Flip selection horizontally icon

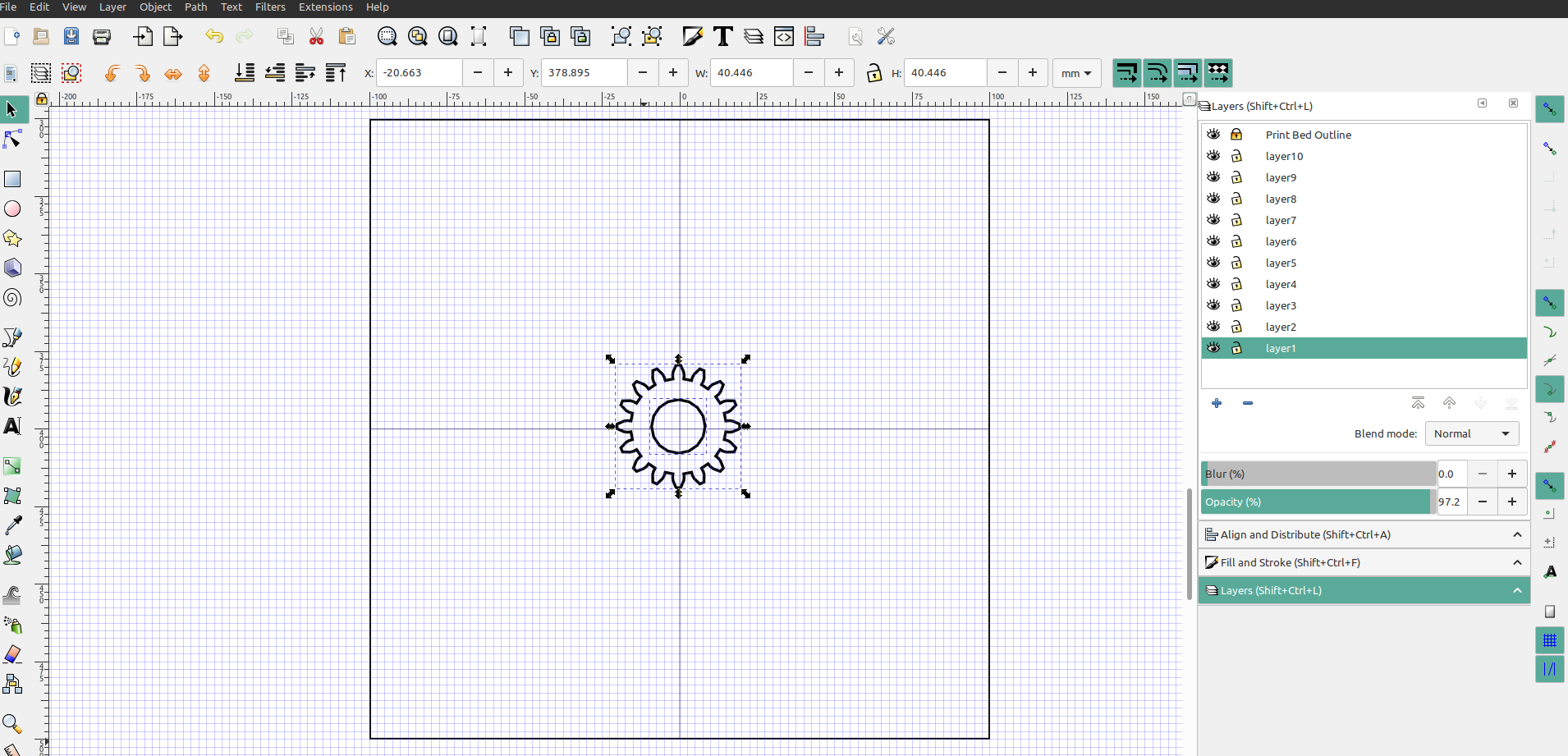point(173,73)
